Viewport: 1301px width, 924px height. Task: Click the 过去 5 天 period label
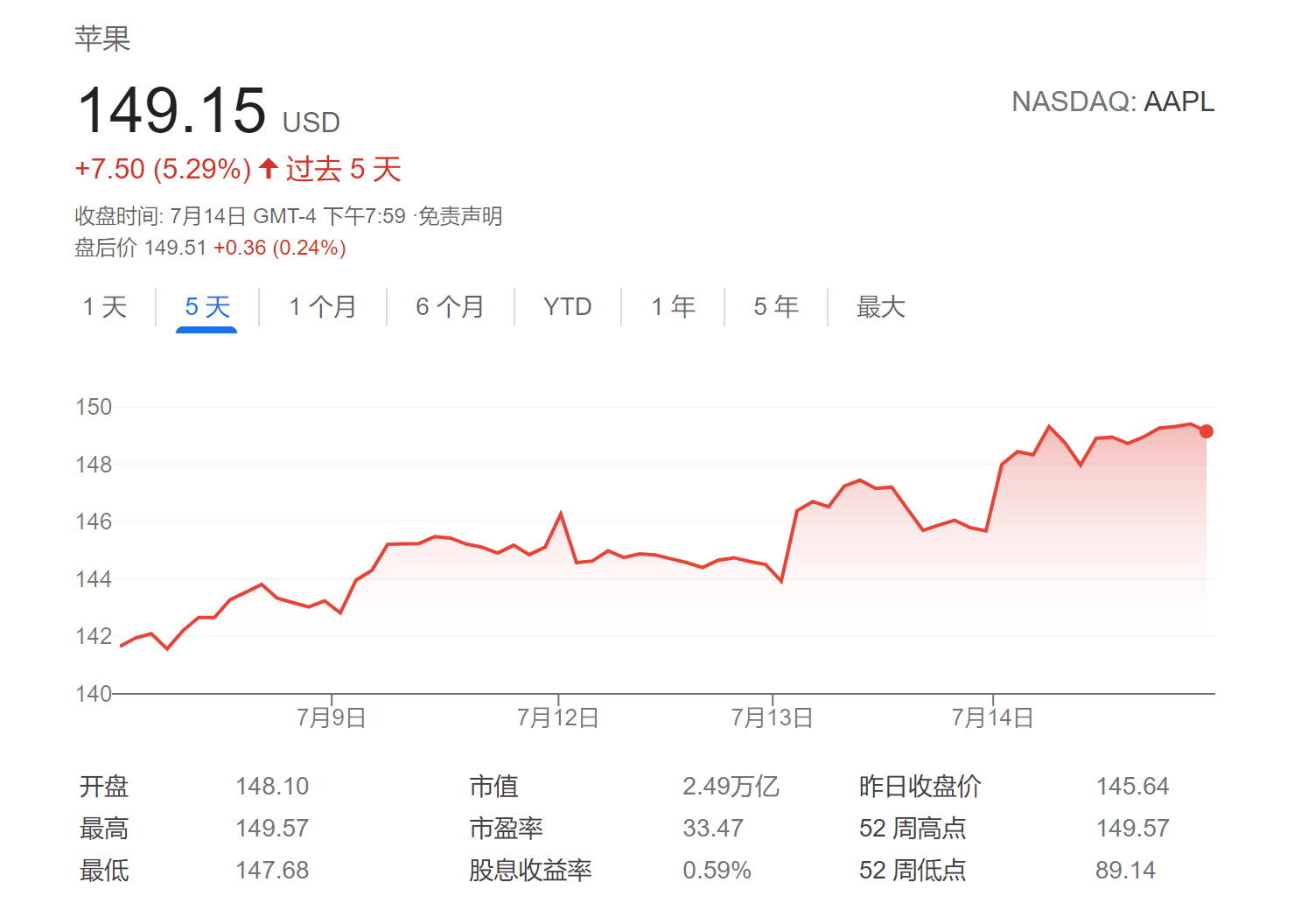click(x=344, y=169)
